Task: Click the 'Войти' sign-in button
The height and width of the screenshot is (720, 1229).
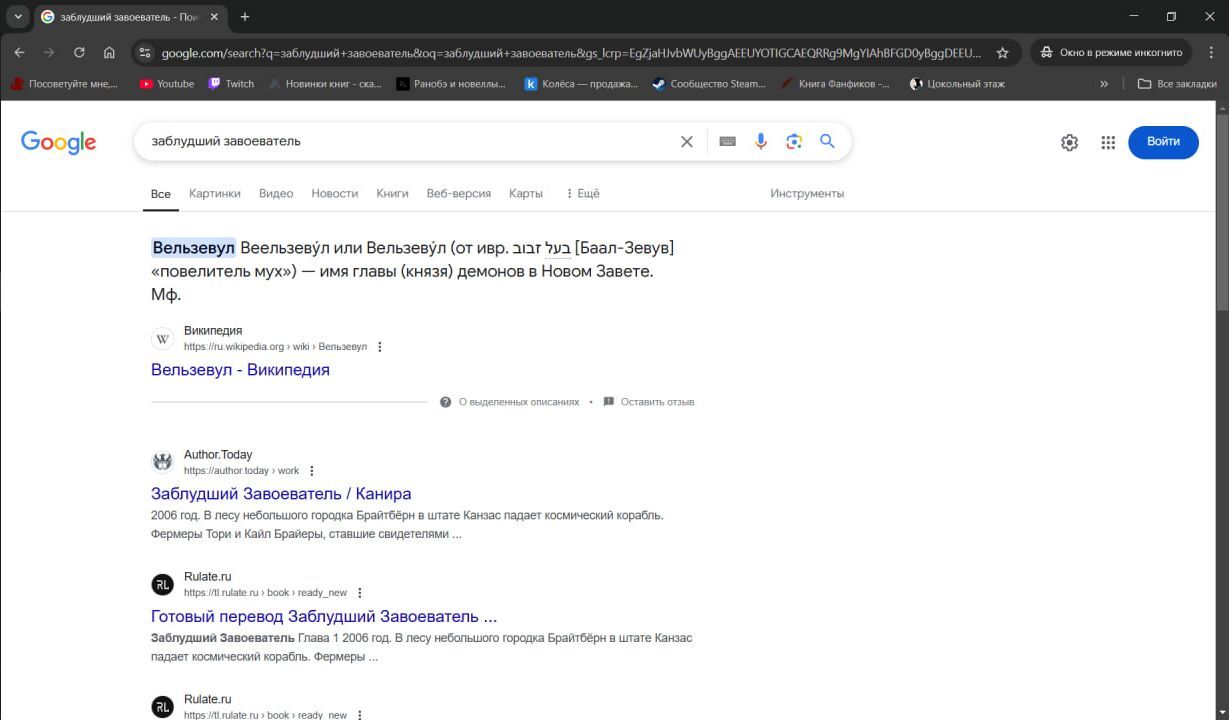Action: pos(1162,142)
